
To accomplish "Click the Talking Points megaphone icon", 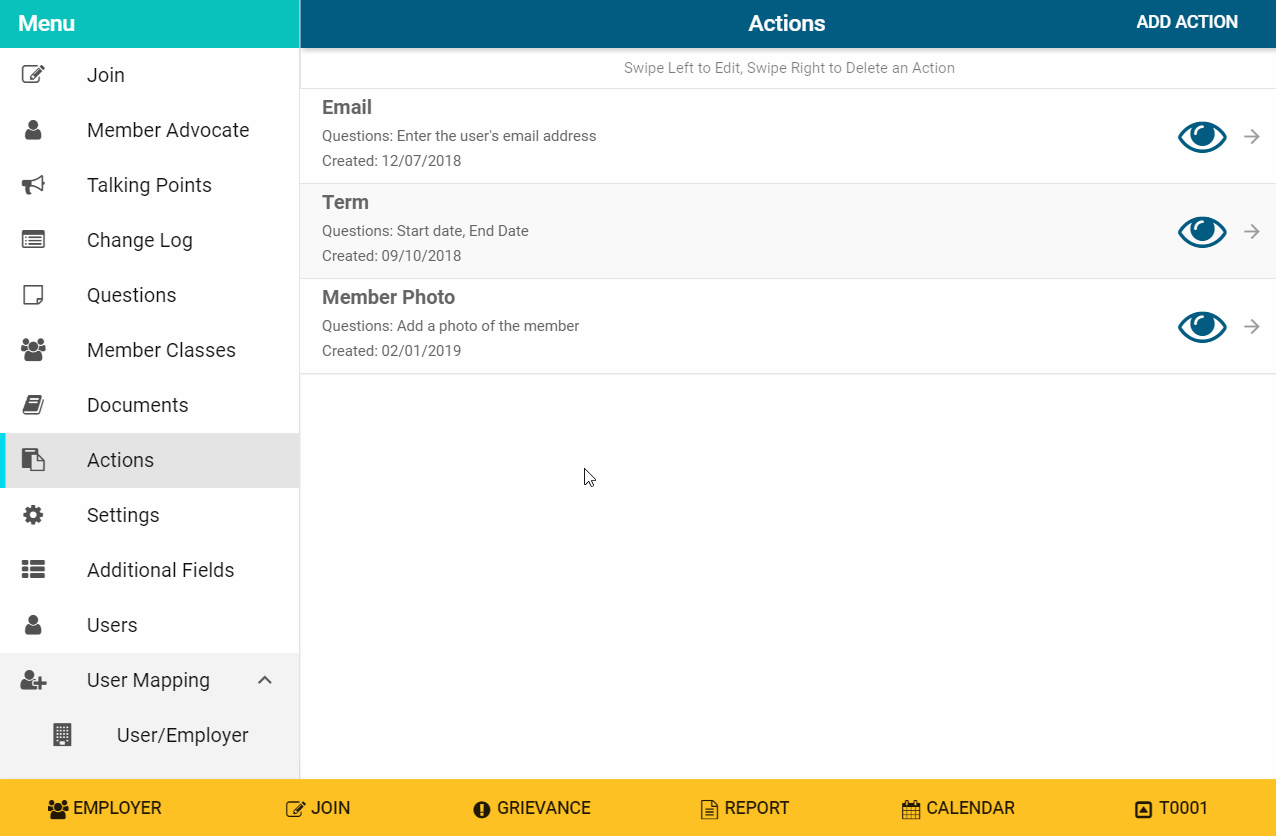I will [33, 185].
